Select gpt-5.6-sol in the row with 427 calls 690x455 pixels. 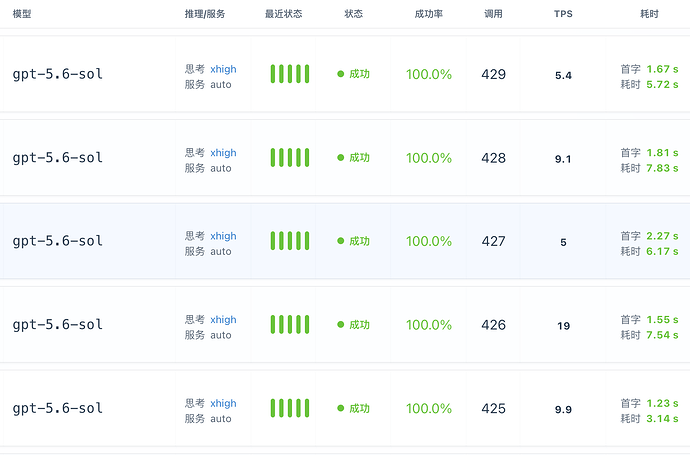click(x=58, y=241)
